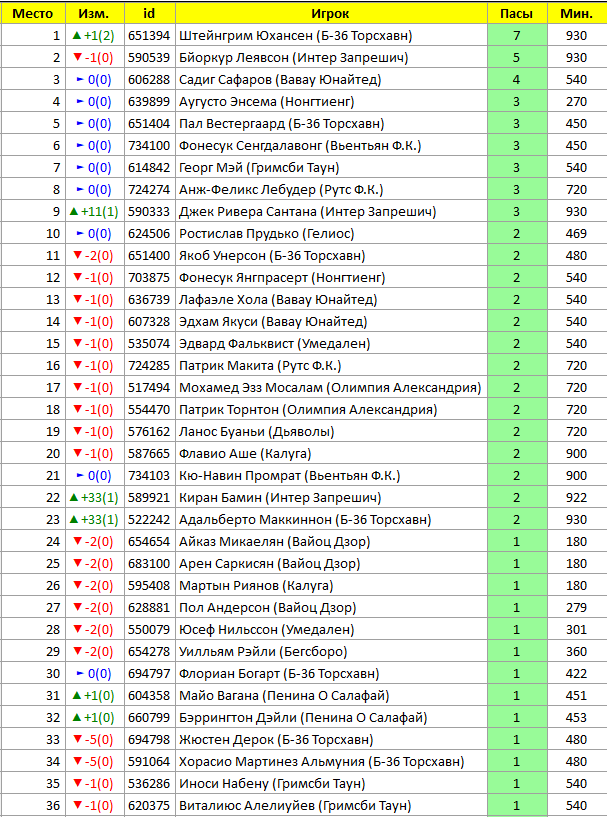607x817 pixels.
Task: Select player Эдхам Якуси (Вавау Юнайтед)
Action: point(274,321)
